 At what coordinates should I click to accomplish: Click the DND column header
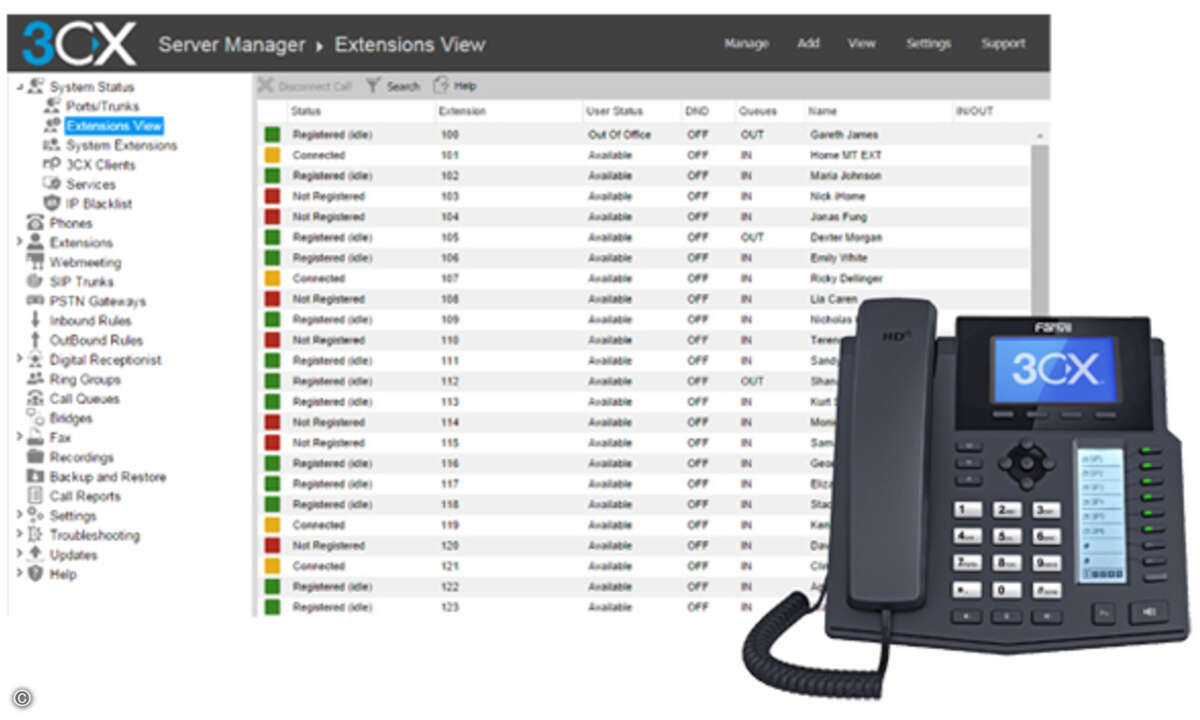coord(697,111)
